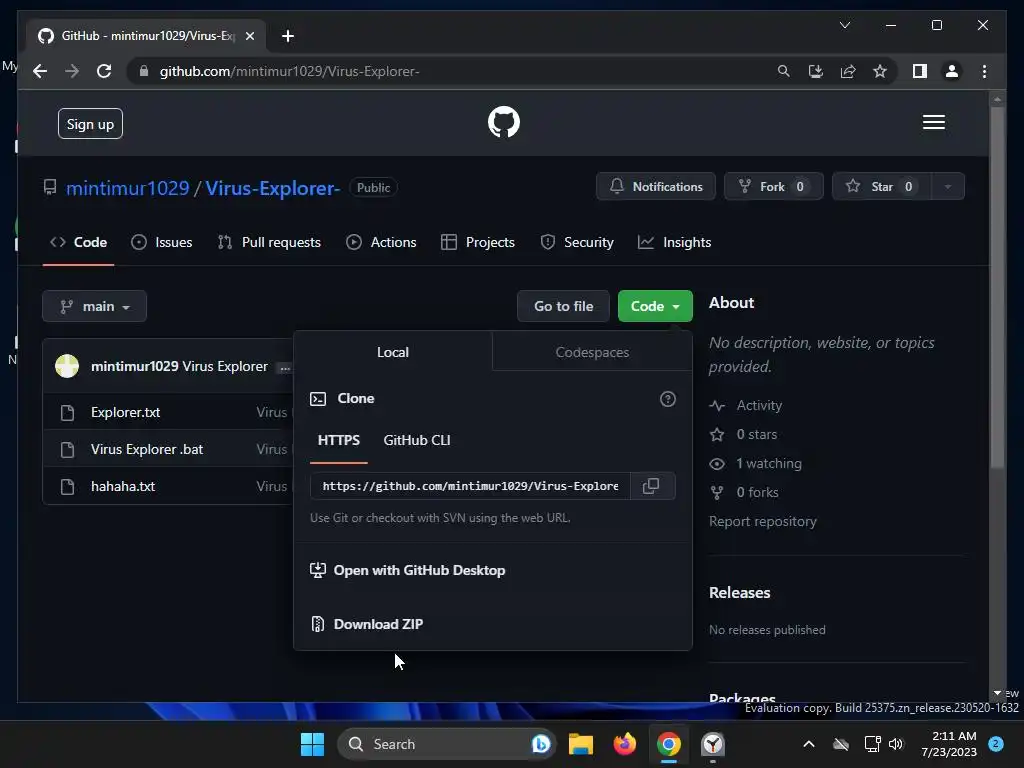Open a new browser tab
The height and width of the screenshot is (768, 1024).
[288, 36]
